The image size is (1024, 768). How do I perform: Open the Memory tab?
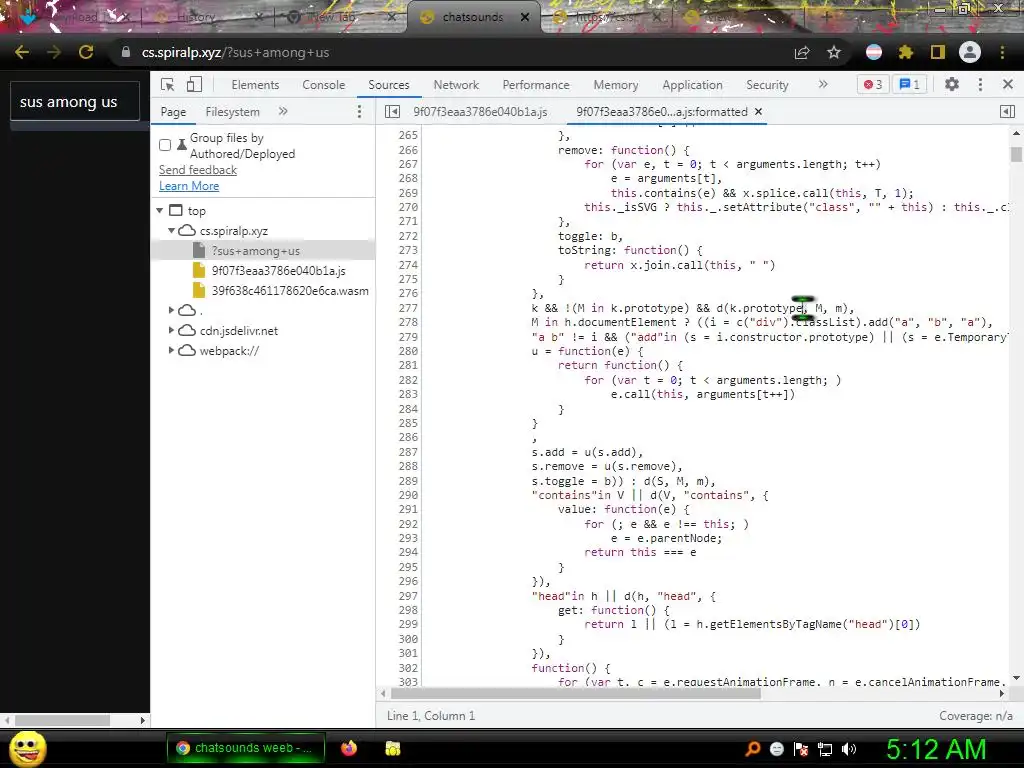tap(616, 85)
